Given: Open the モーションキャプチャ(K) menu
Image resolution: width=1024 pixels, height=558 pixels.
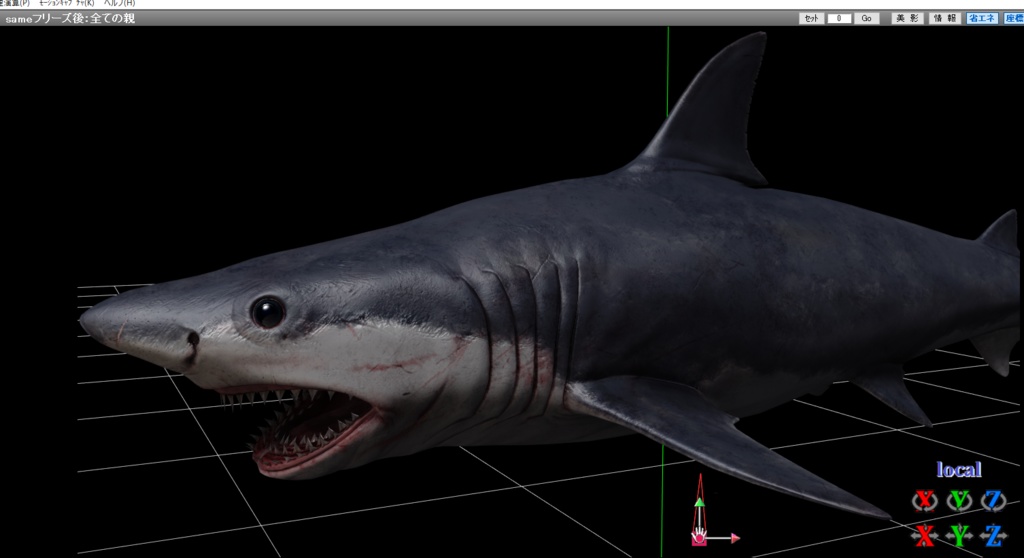Looking at the screenshot, I should pos(67,3).
